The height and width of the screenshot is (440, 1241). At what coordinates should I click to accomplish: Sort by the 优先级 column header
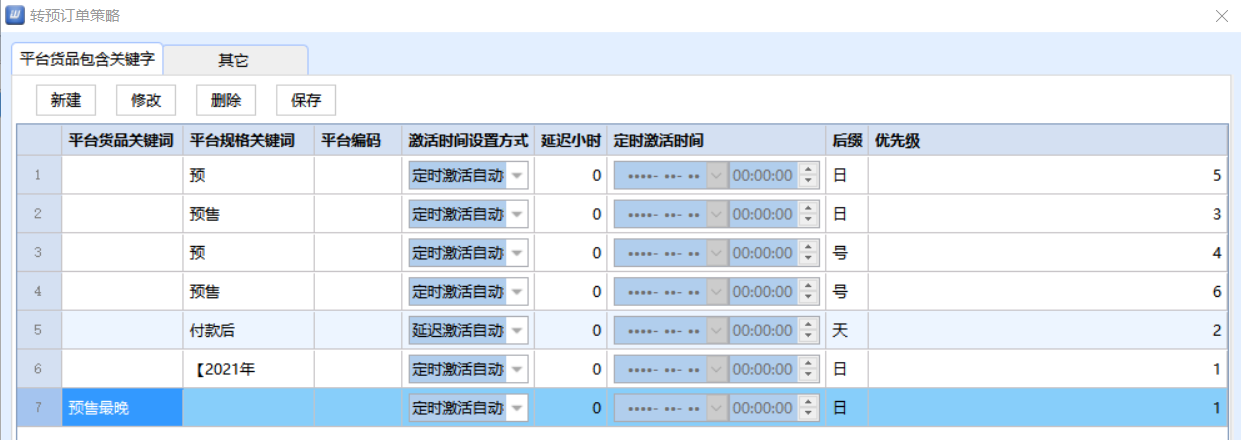[1046, 140]
